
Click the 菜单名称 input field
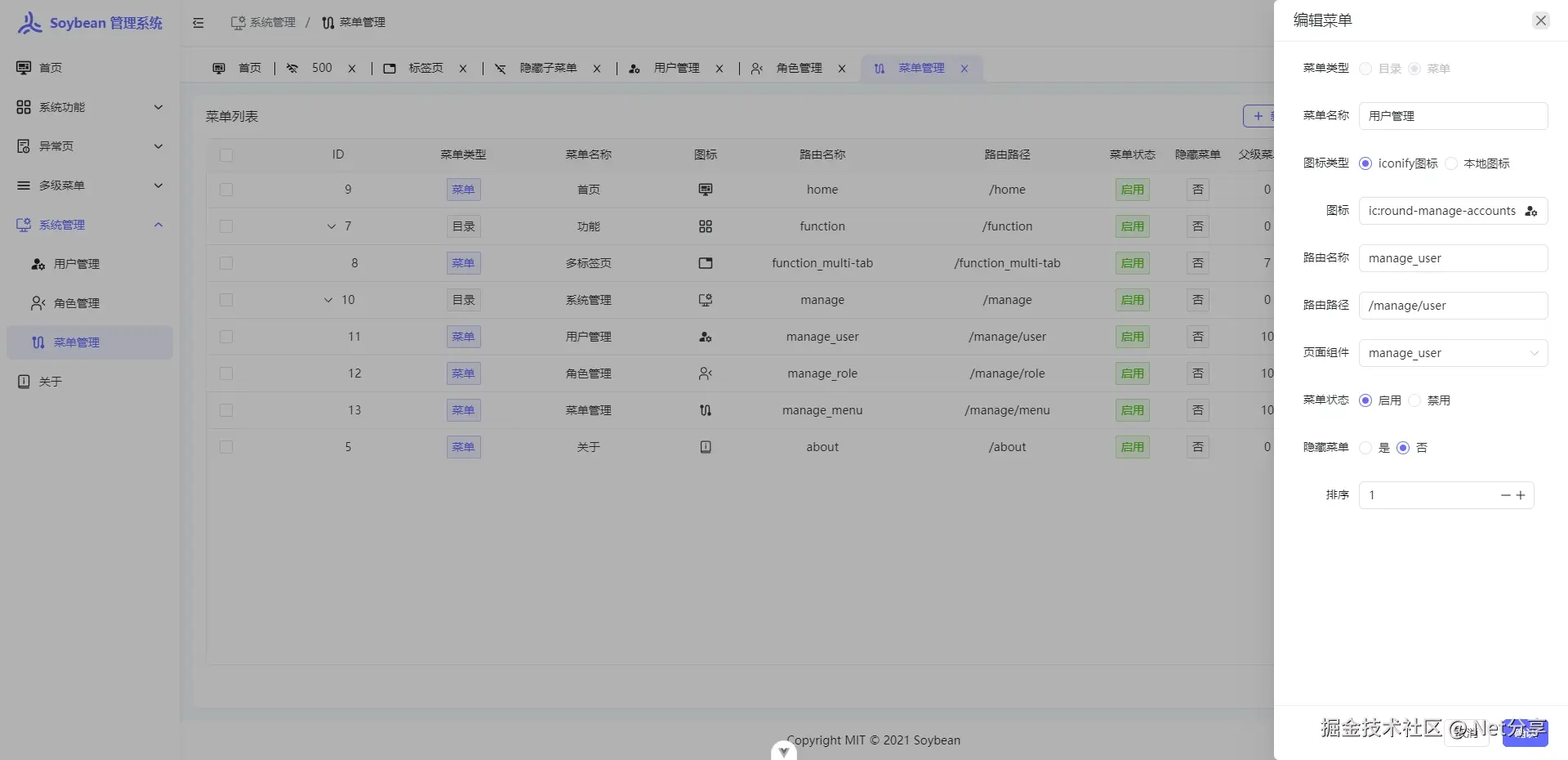coord(1453,116)
